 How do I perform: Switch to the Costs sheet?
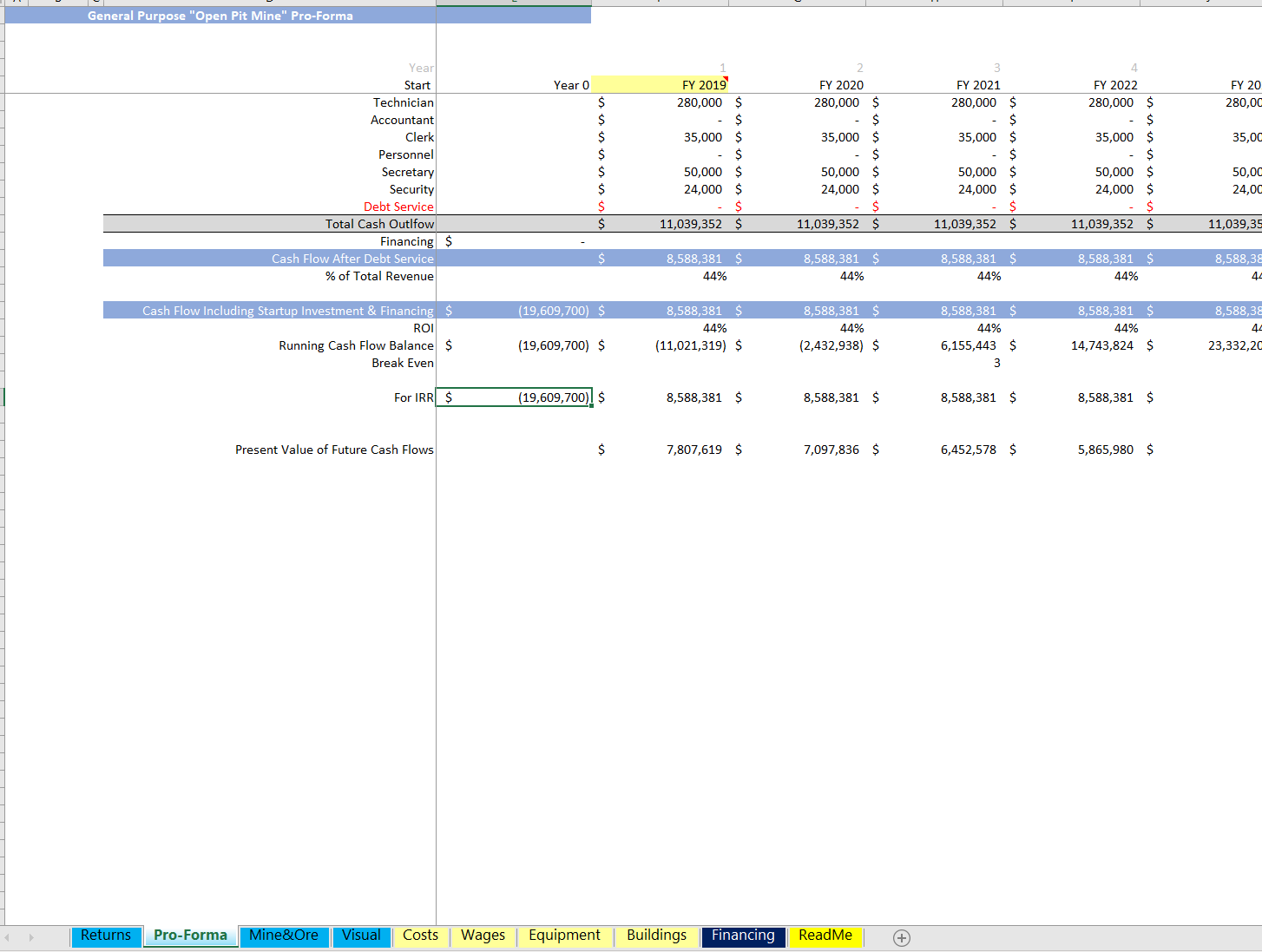tap(420, 936)
